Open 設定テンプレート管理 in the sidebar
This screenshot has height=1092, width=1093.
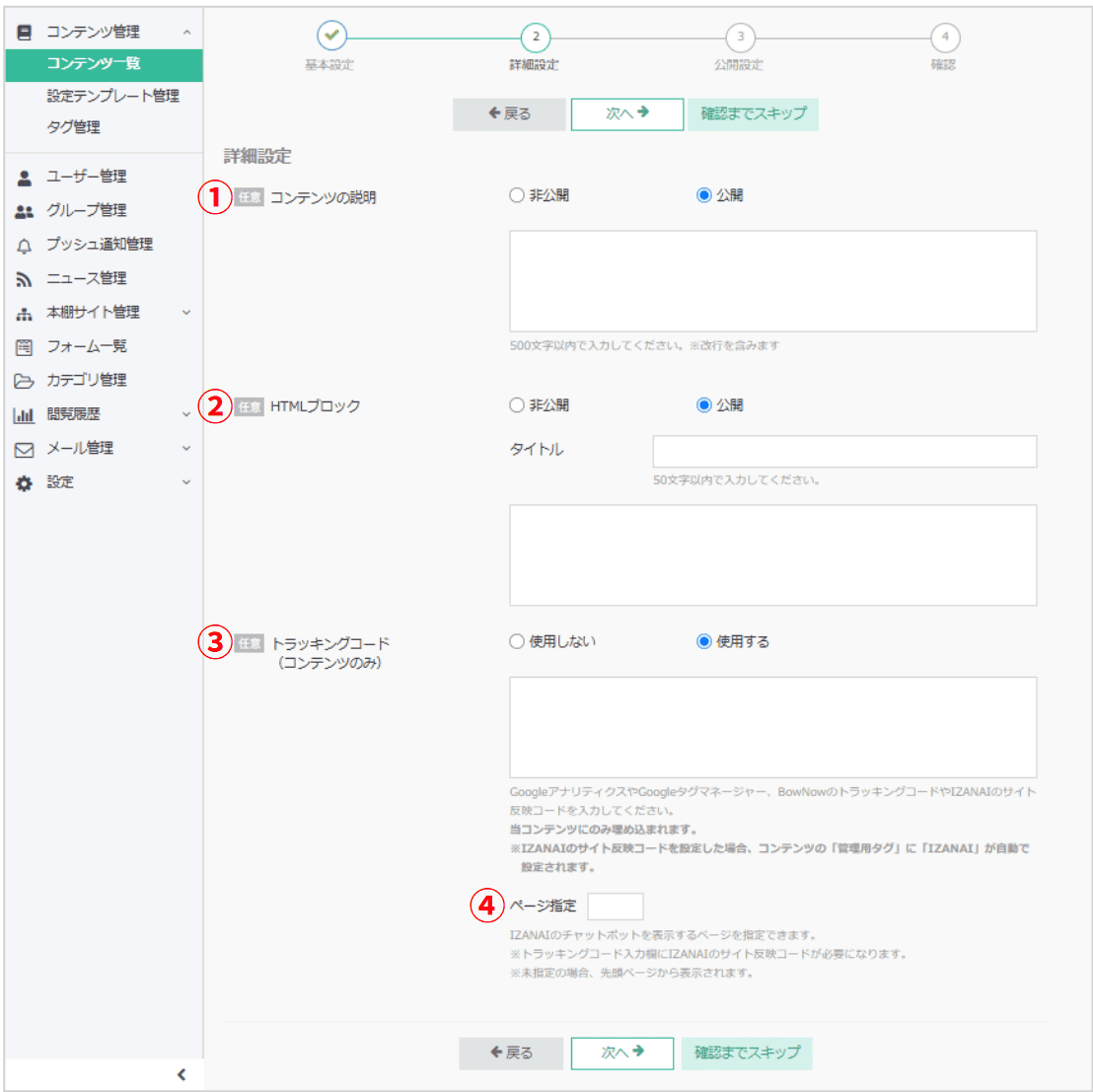[x=112, y=96]
